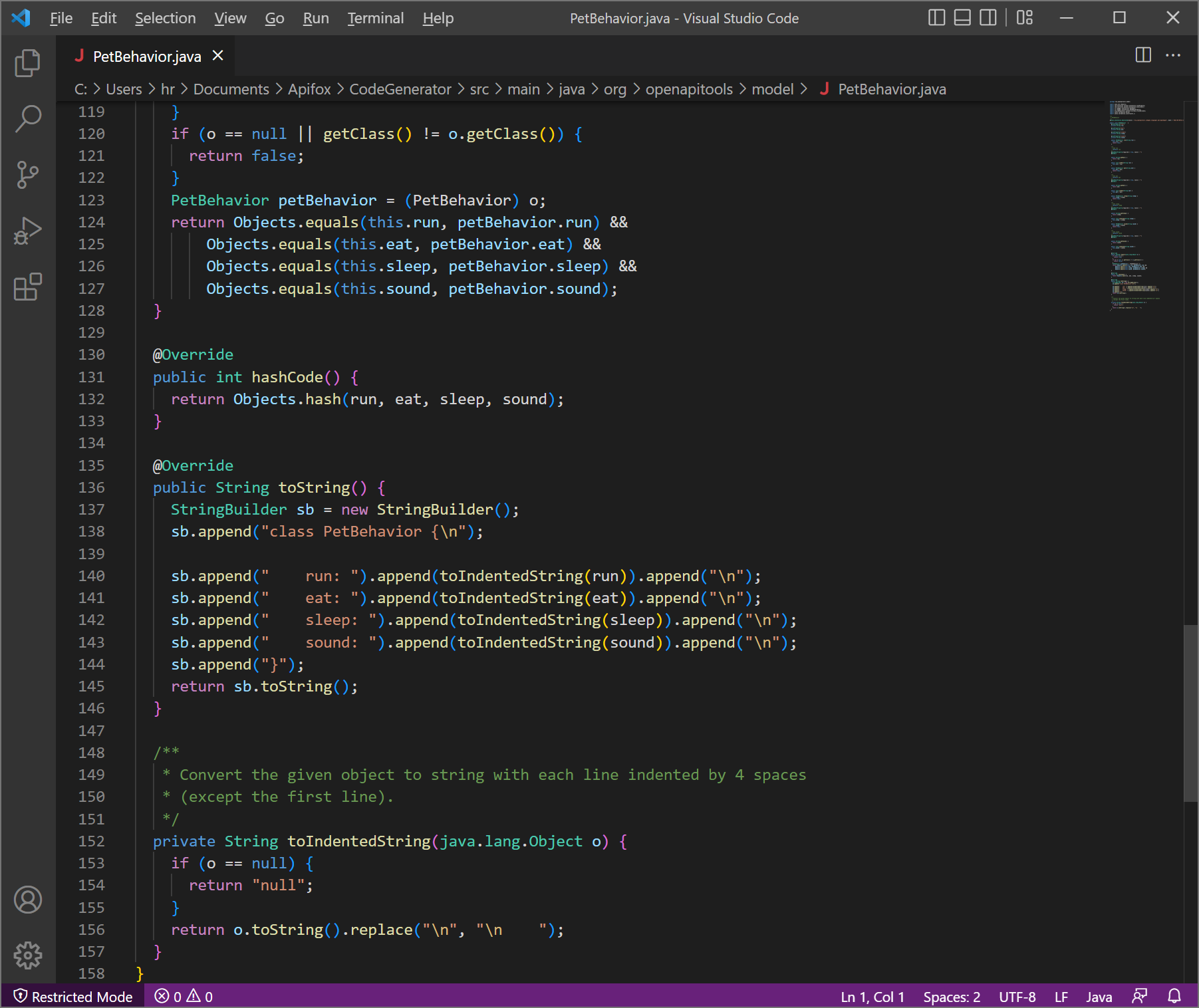Open the Accounts menu icon

28,900
